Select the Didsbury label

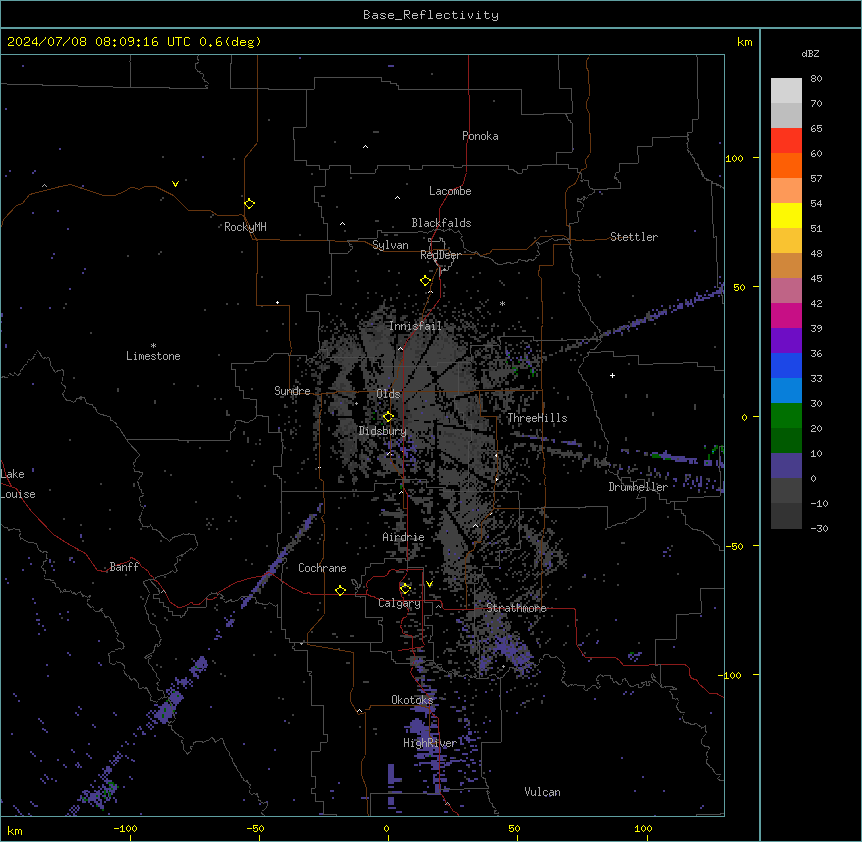point(383,431)
